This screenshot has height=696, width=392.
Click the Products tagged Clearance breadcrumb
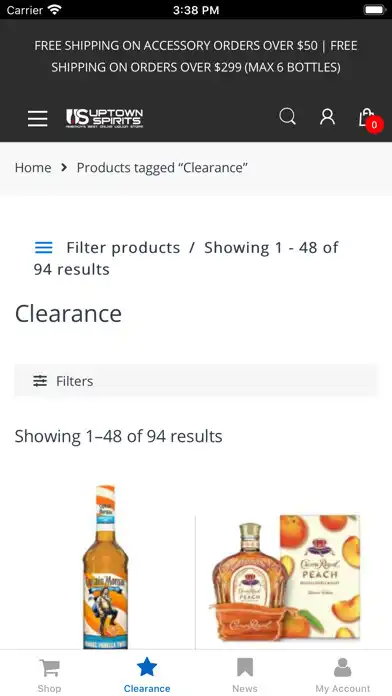tap(162, 168)
